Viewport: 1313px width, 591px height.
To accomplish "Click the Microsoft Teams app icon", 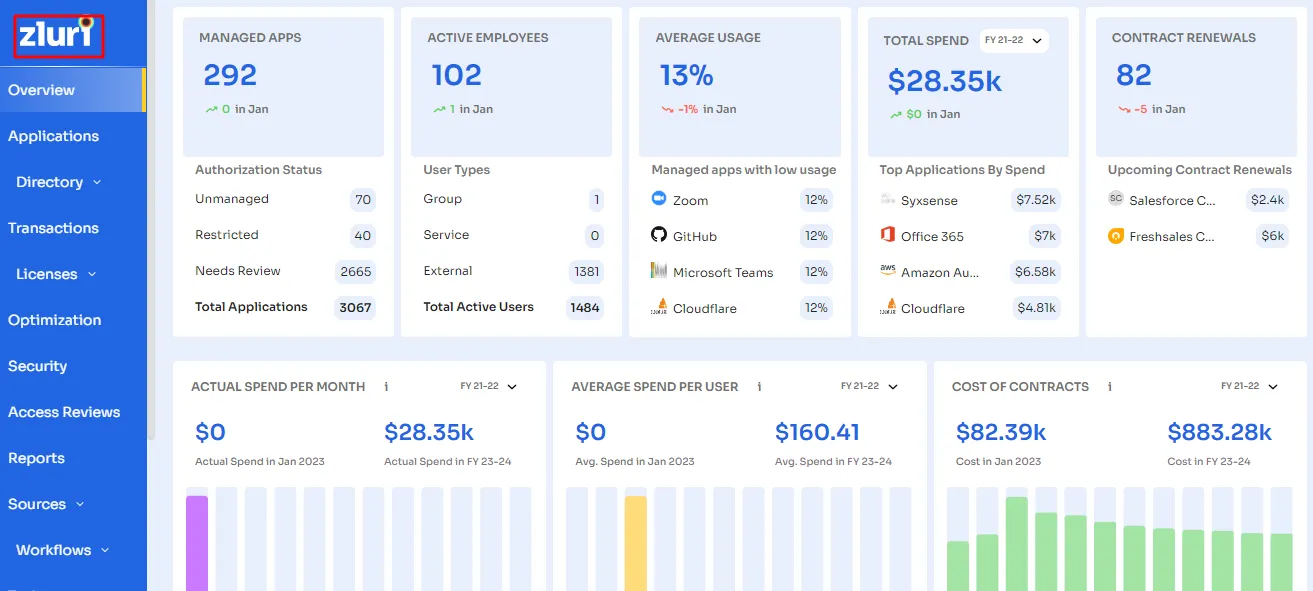I will click(658, 271).
